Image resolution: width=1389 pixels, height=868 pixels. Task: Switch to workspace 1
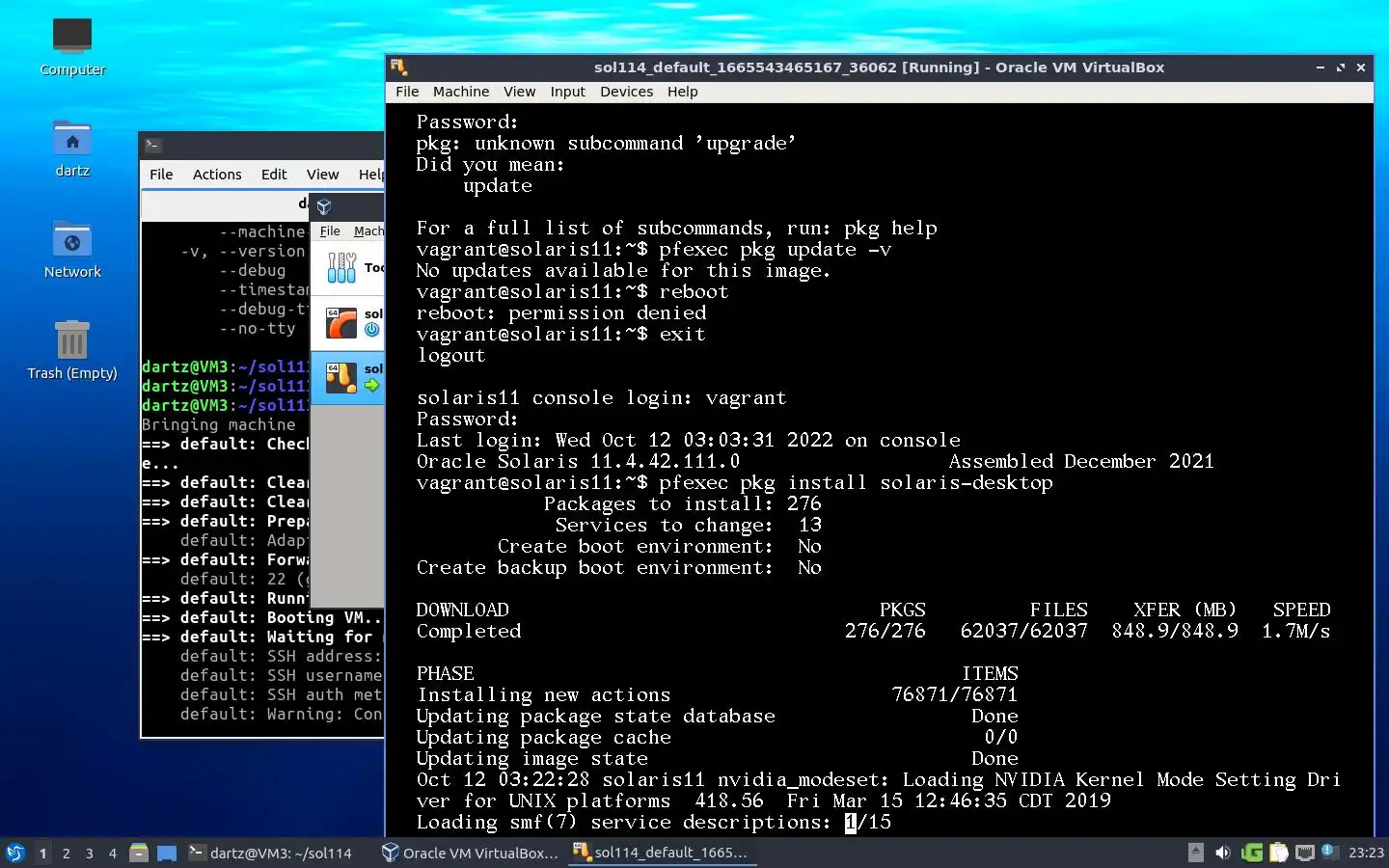[42, 854]
